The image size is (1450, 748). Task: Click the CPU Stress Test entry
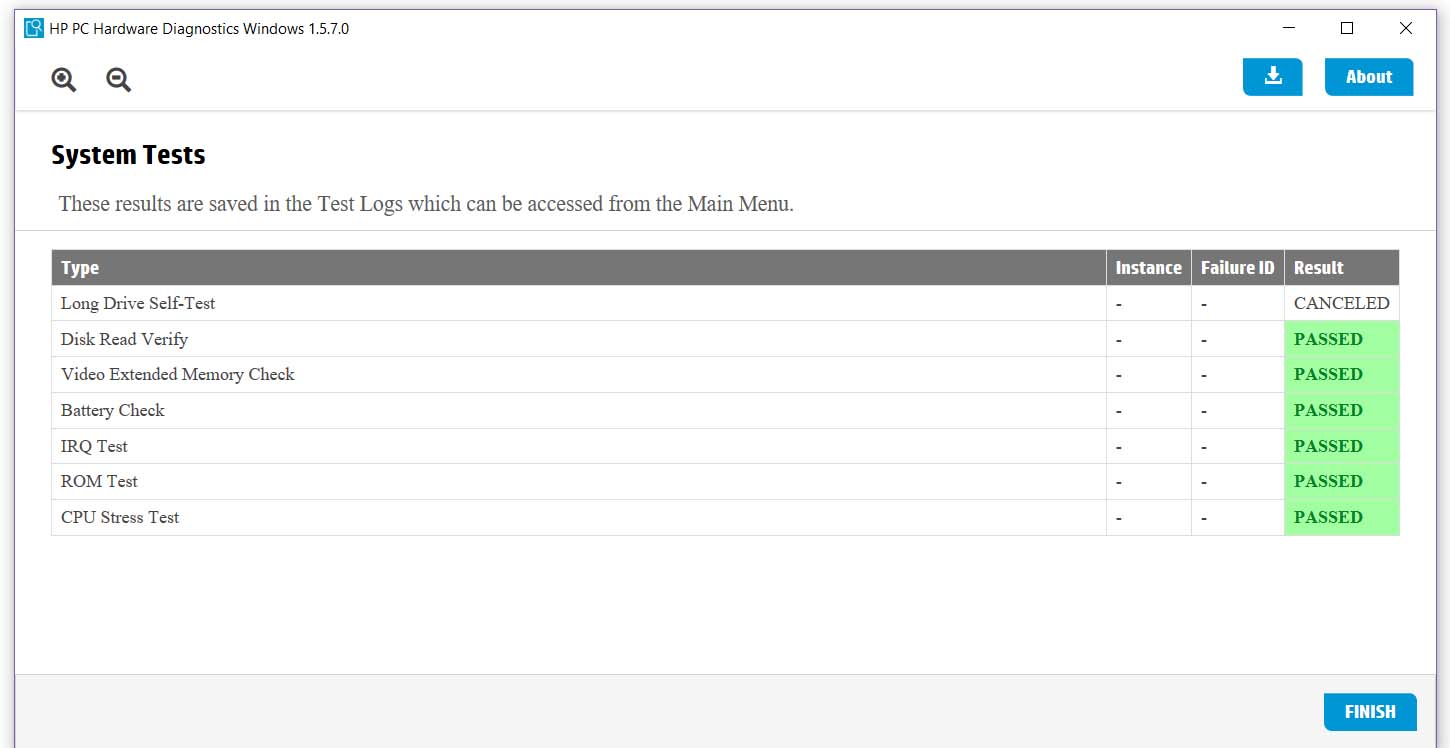pyautogui.click(x=120, y=517)
